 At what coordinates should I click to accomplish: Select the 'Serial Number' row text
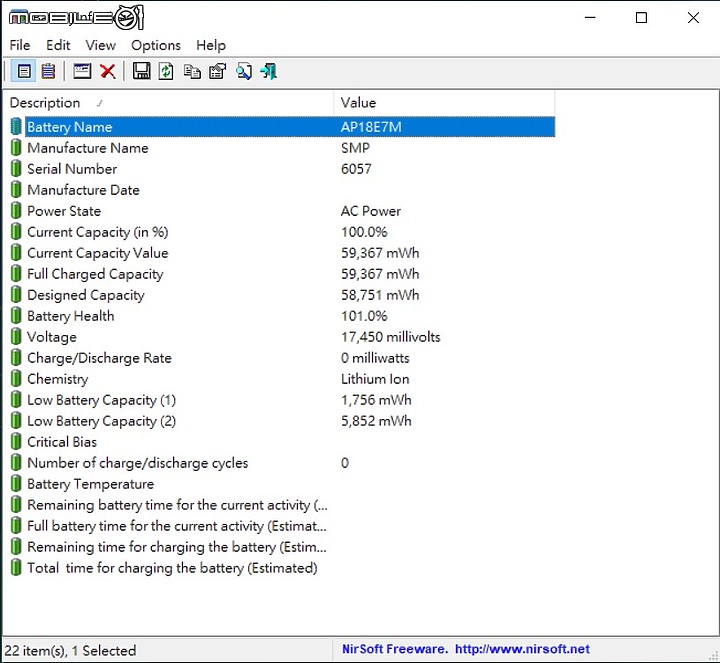pos(72,169)
